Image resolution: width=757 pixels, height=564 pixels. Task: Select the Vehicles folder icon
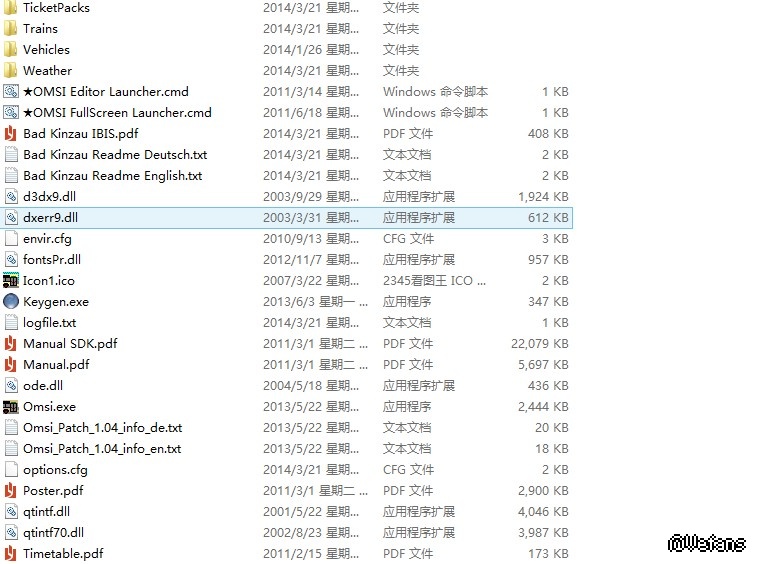click(x=11, y=50)
